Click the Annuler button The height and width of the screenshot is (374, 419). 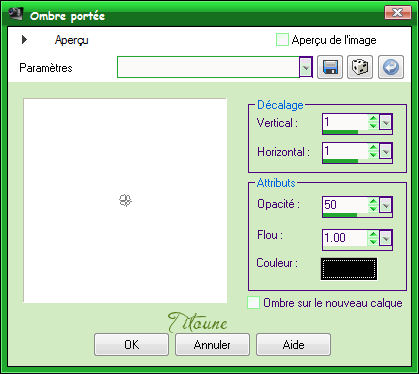(x=212, y=345)
